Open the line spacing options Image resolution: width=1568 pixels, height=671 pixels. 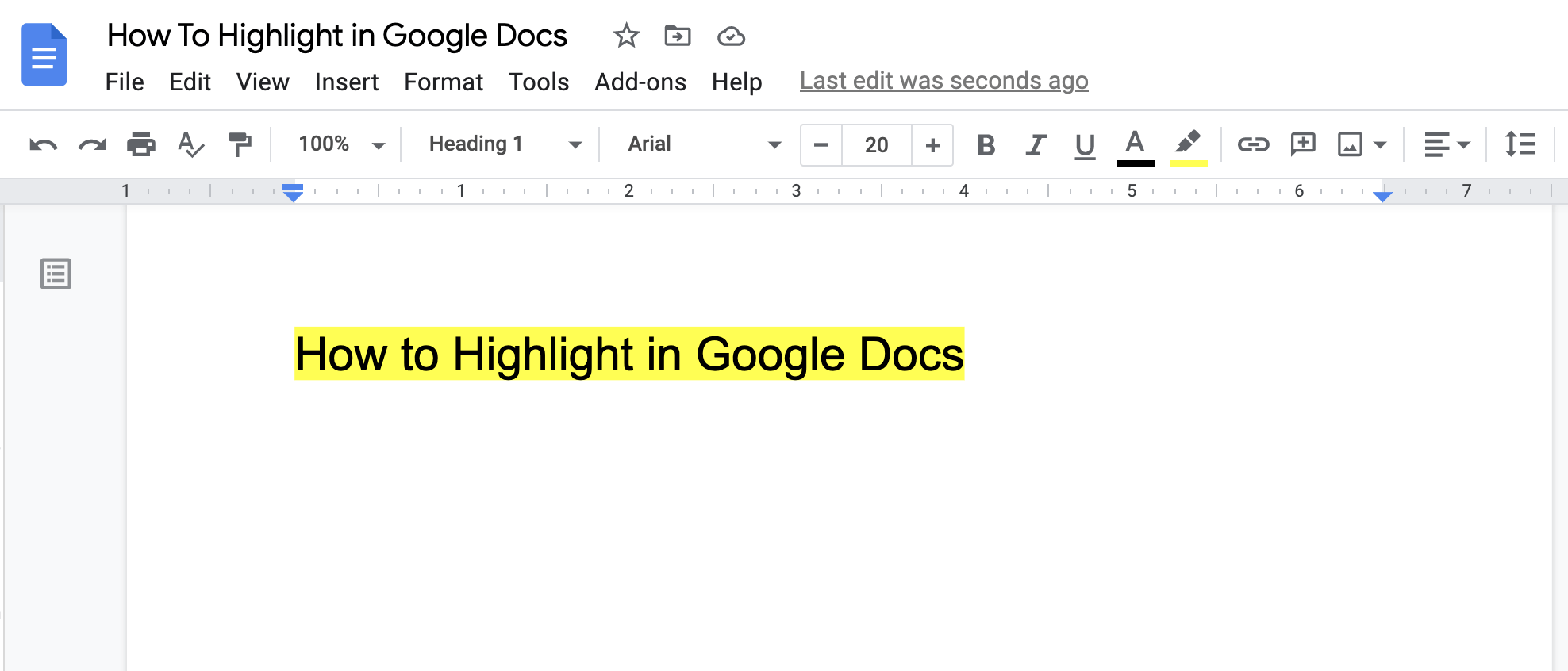1520,144
